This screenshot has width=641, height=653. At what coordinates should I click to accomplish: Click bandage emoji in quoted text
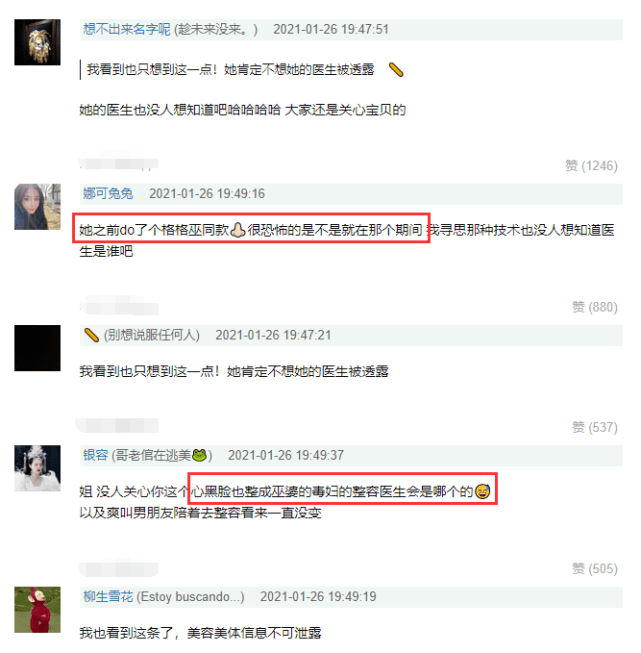pyautogui.click(x=396, y=70)
